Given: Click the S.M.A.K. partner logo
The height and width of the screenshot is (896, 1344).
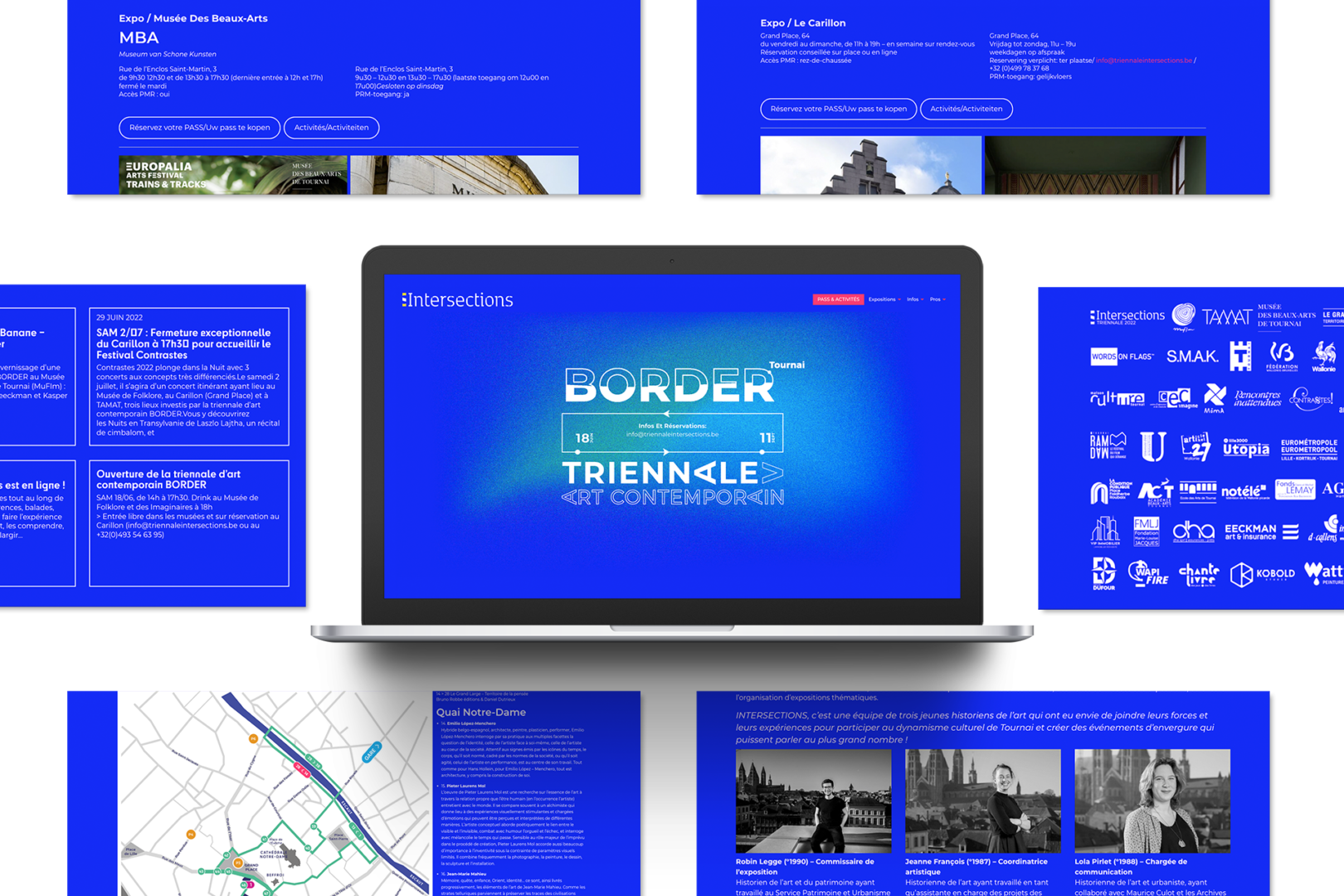Looking at the screenshot, I should [1192, 357].
